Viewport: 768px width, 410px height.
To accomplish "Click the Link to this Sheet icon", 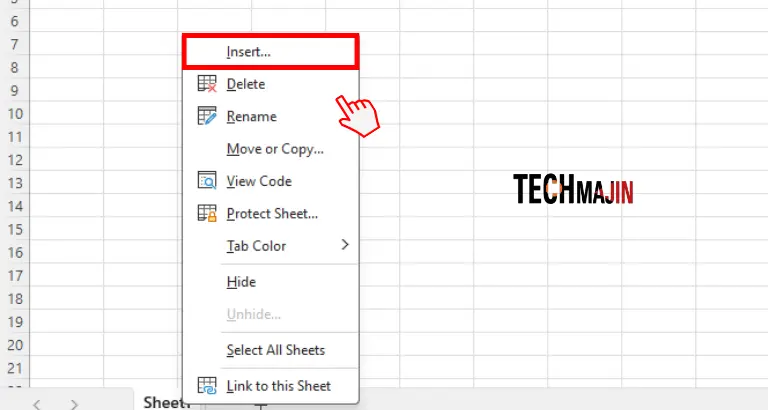I will pos(207,386).
